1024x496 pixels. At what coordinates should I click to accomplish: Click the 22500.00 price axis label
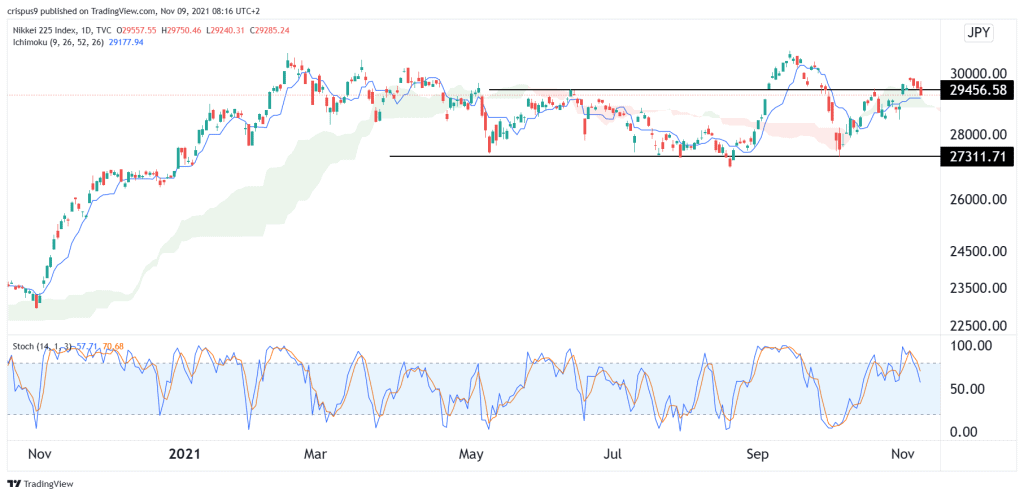click(977, 325)
